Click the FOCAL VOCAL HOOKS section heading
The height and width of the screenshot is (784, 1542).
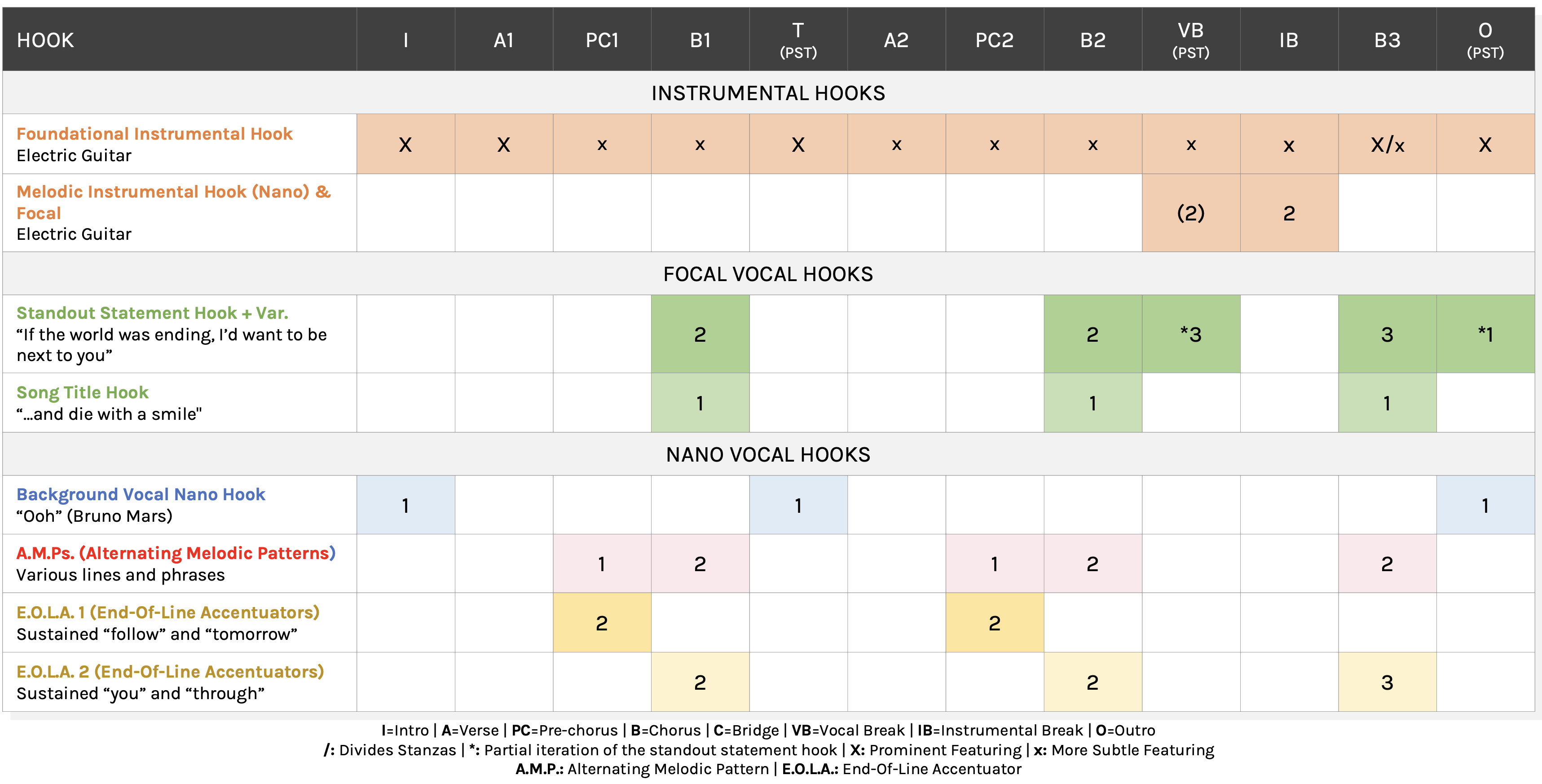tap(768, 274)
